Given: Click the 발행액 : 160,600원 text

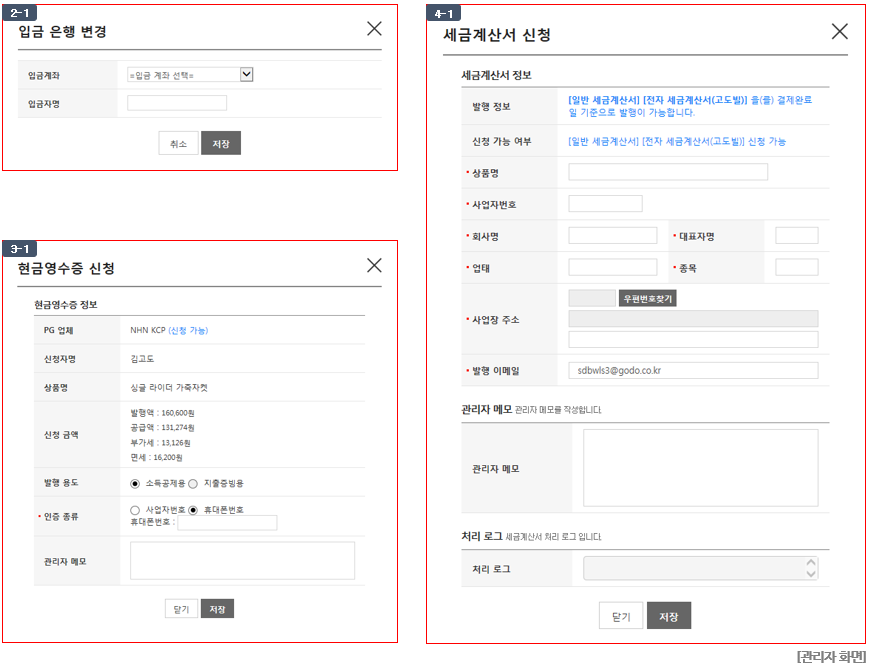Looking at the screenshot, I should click(162, 413).
